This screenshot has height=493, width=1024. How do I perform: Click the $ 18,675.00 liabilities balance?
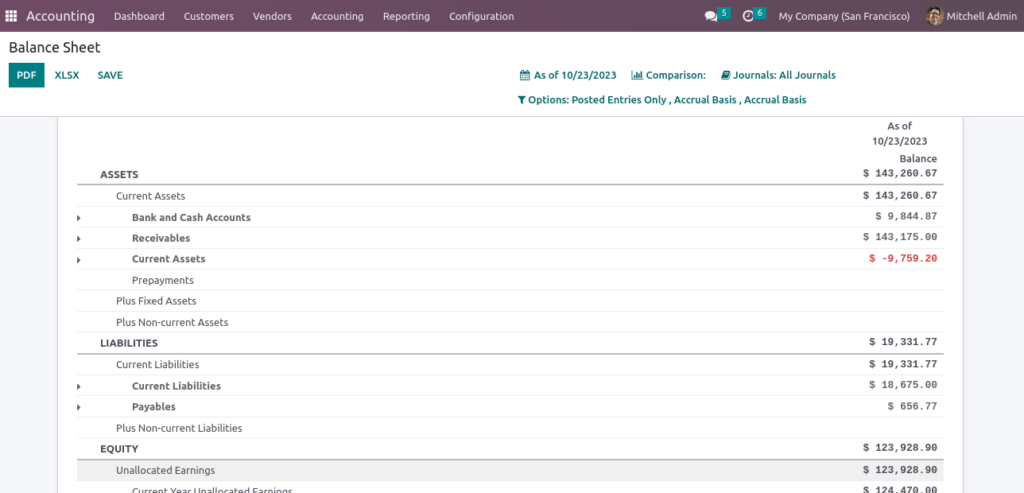click(903, 385)
